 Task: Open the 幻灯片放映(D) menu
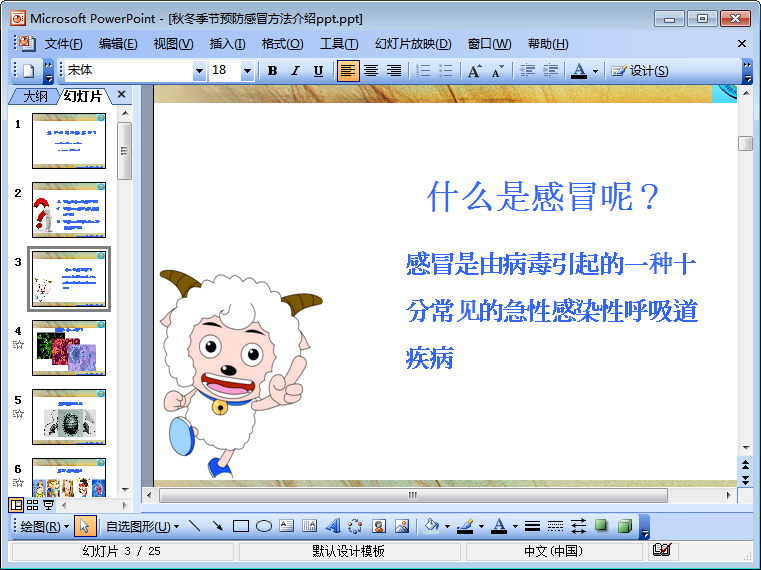(x=413, y=44)
